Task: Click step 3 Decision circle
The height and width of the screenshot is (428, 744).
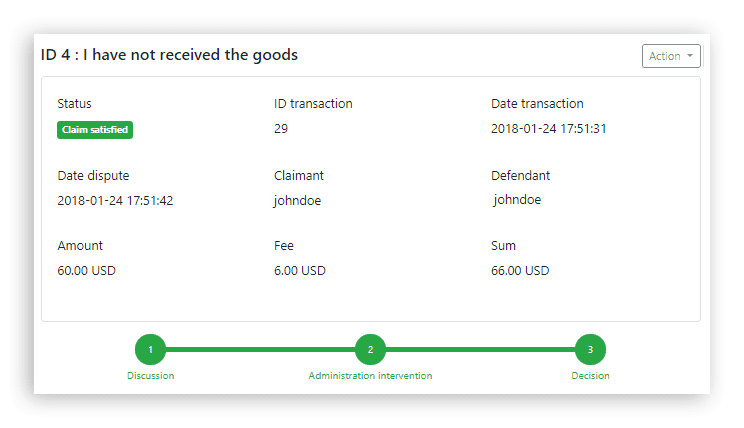Action: (590, 349)
